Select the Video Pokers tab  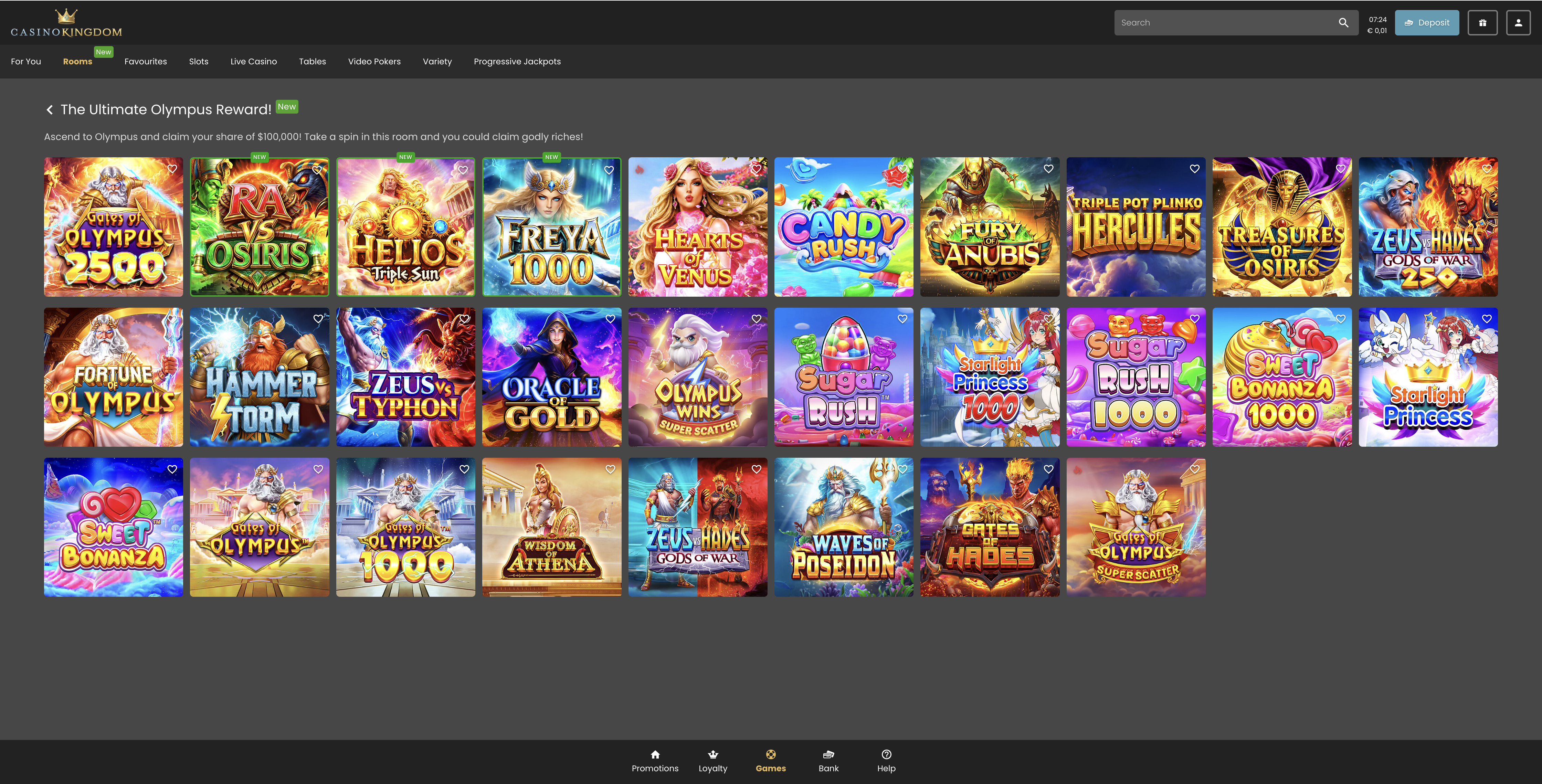click(374, 62)
